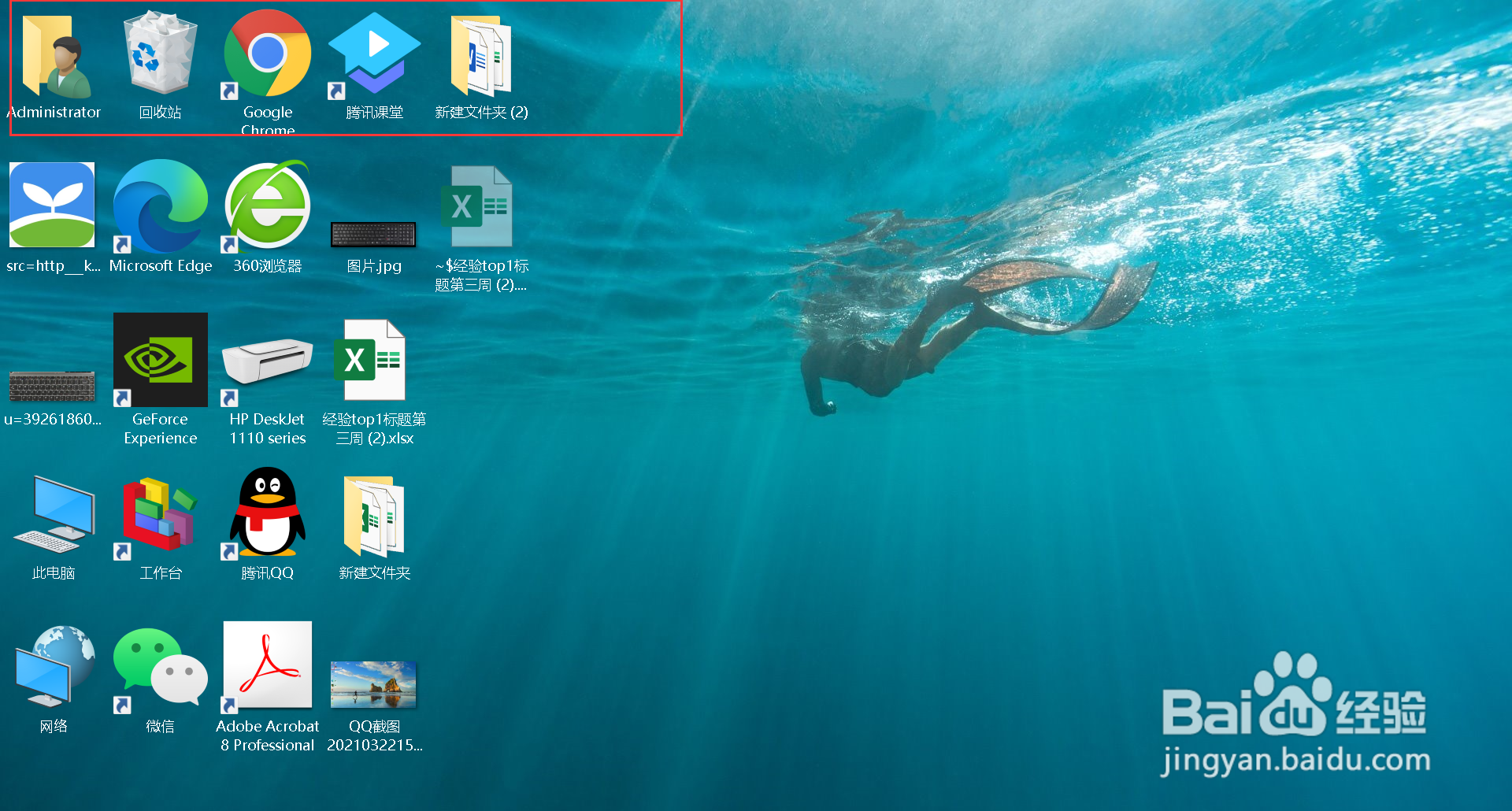Viewport: 1512px width, 811px height.
Task: Select the u=39261860... keyboard image file
Action: (52, 386)
